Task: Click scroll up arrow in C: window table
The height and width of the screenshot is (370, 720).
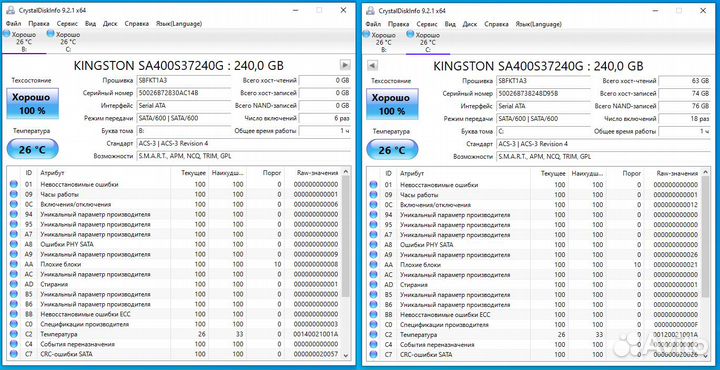Action: tap(706, 172)
